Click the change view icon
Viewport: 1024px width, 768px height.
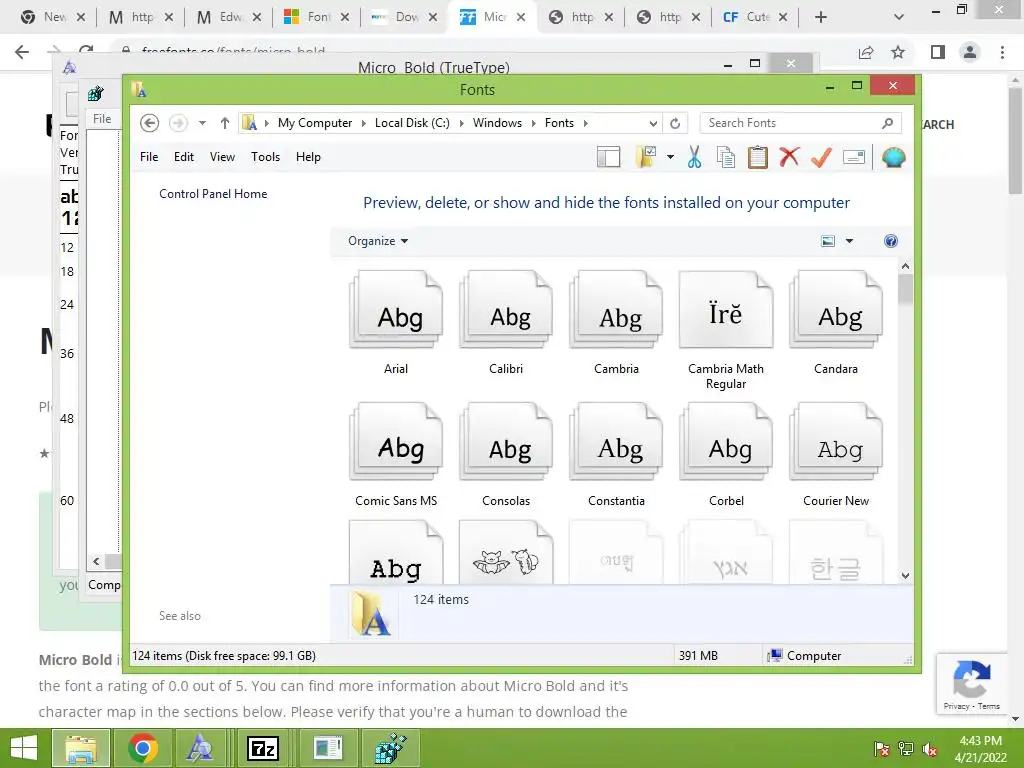pyautogui.click(x=827, y=241)
